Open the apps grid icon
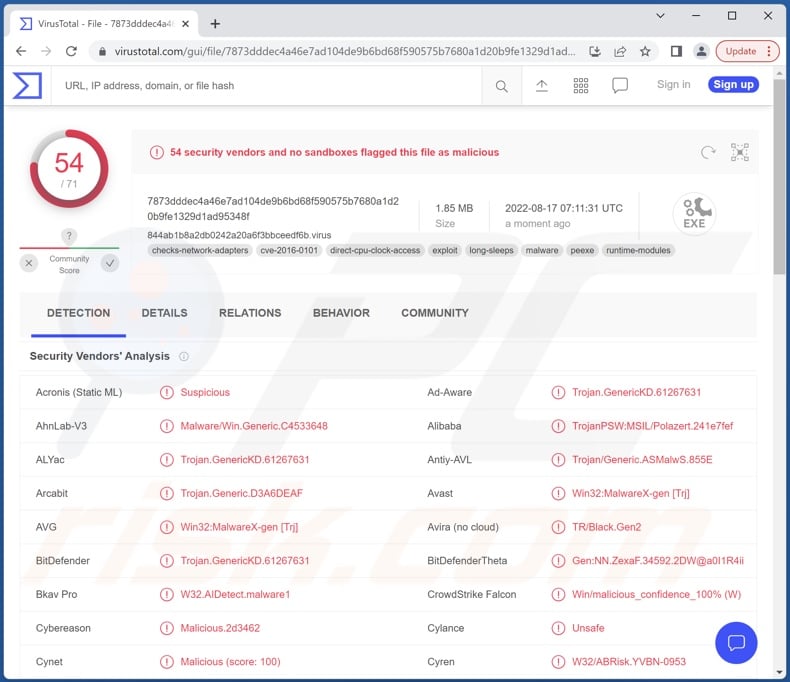Viewport: 790px width, 682px height. 581,86
